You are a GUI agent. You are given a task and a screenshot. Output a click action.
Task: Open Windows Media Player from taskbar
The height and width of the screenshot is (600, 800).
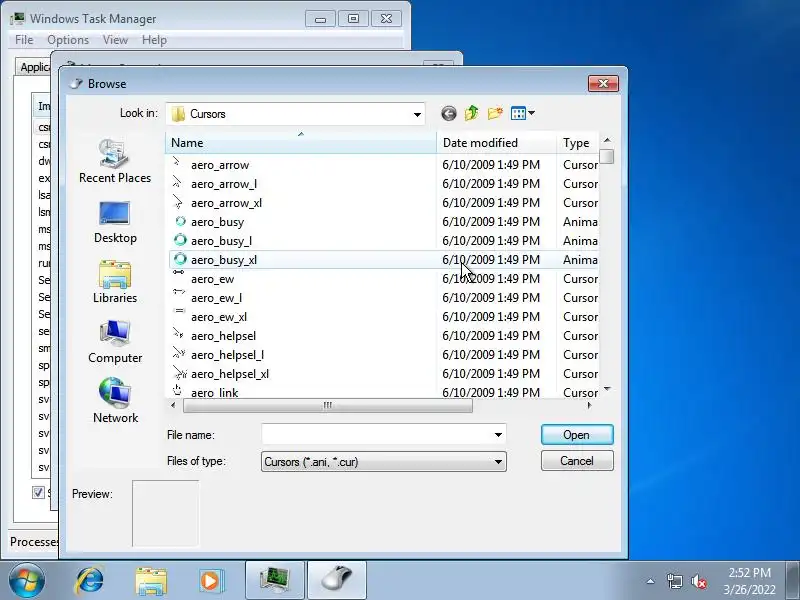click(211, 581)
